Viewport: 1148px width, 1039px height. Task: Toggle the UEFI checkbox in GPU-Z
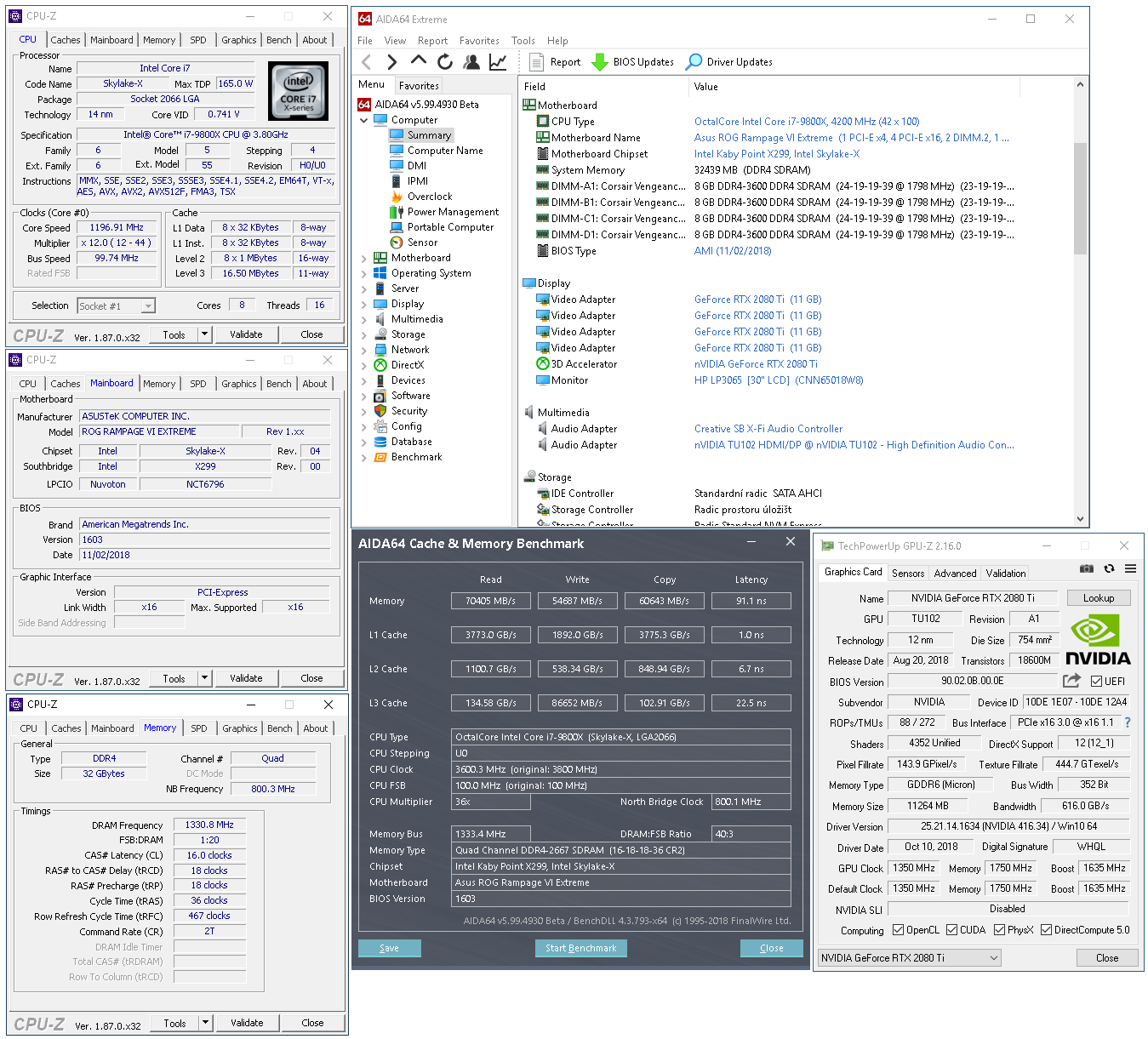tap(1097, 682)
